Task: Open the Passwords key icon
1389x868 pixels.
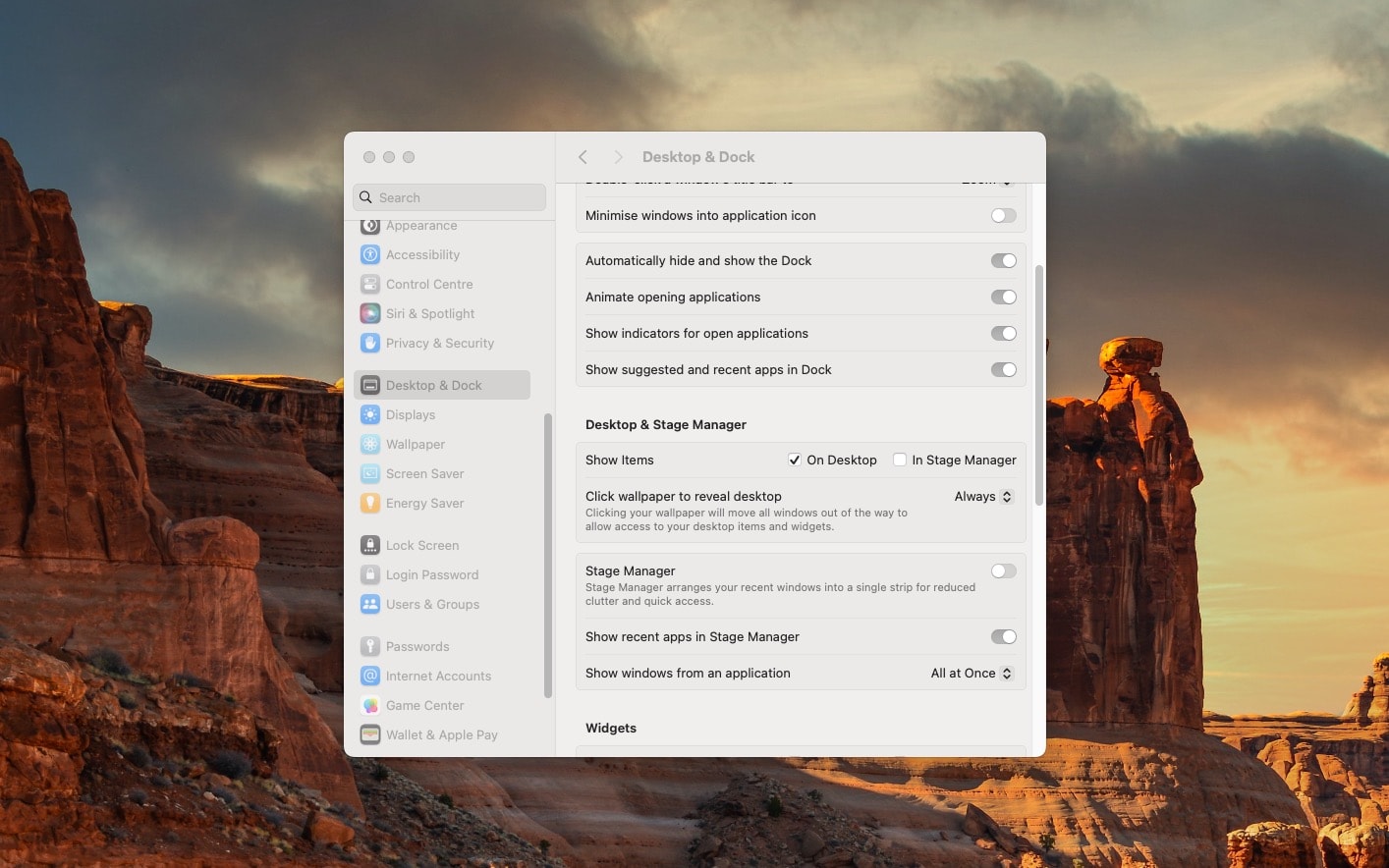Action: click(x=370, y=646)
